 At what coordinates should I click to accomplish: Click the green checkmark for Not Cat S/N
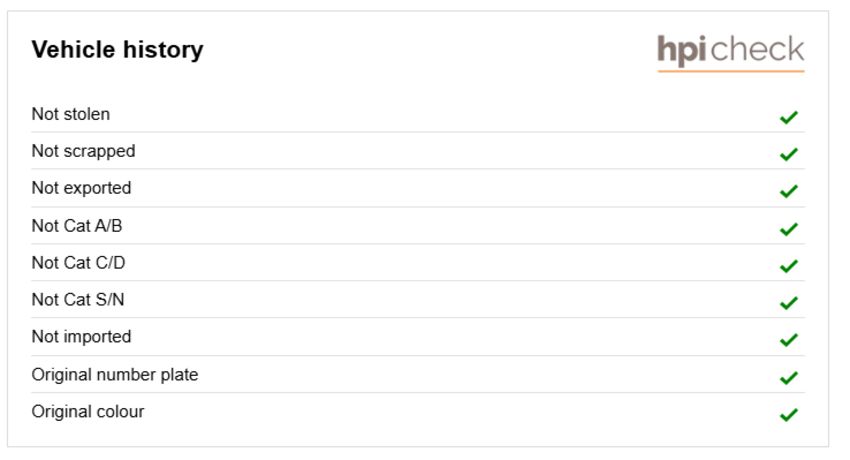click(x=789, y=302)
